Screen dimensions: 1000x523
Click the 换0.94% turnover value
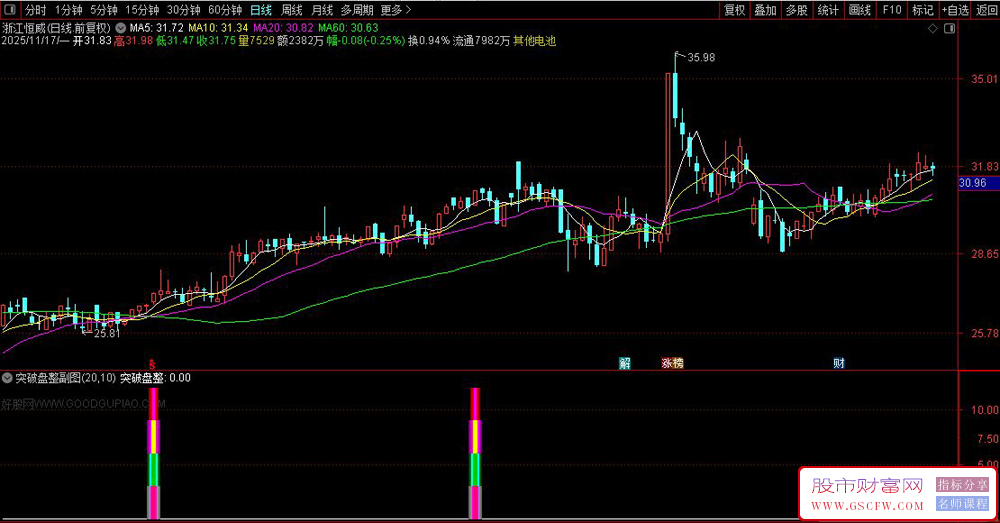(x=429, y=41)
